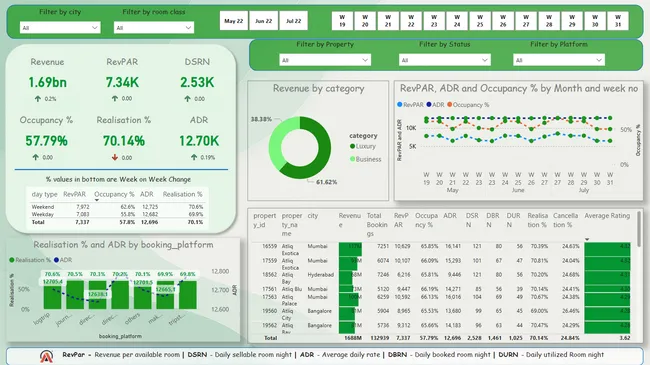Click the Business legend color dot
Screen dimensions: 650x365
(x=352, y=159)
